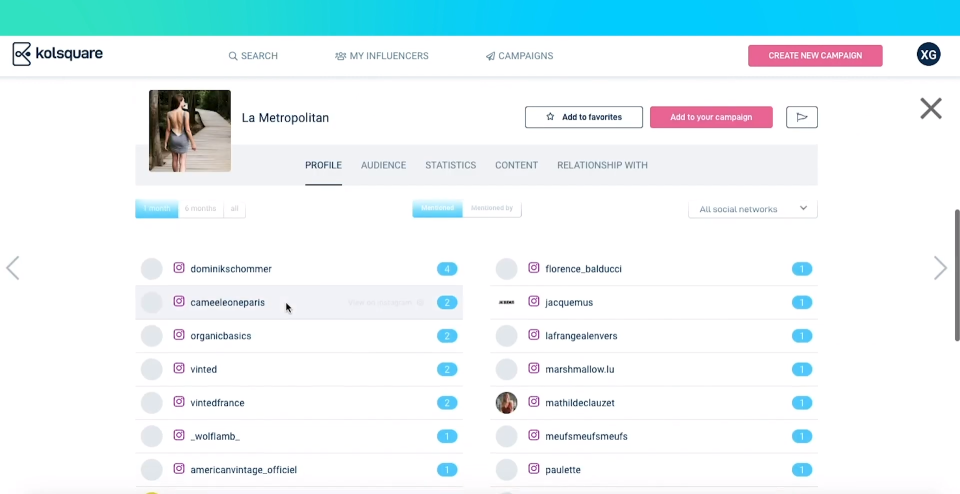
Task: Click Instagram icon next to meufsmeufsmeufs
Action: [x=534, y=435]
